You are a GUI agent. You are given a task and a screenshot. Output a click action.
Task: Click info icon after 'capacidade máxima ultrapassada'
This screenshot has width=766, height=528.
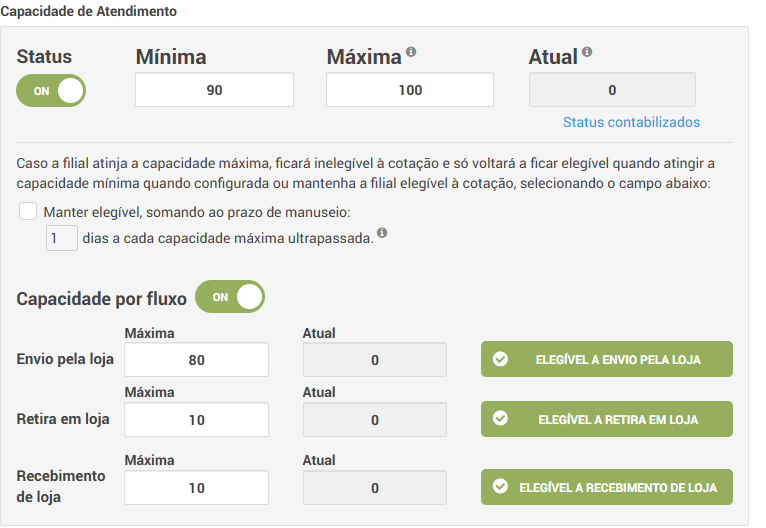pyautogui.click(x=382, y=236)
